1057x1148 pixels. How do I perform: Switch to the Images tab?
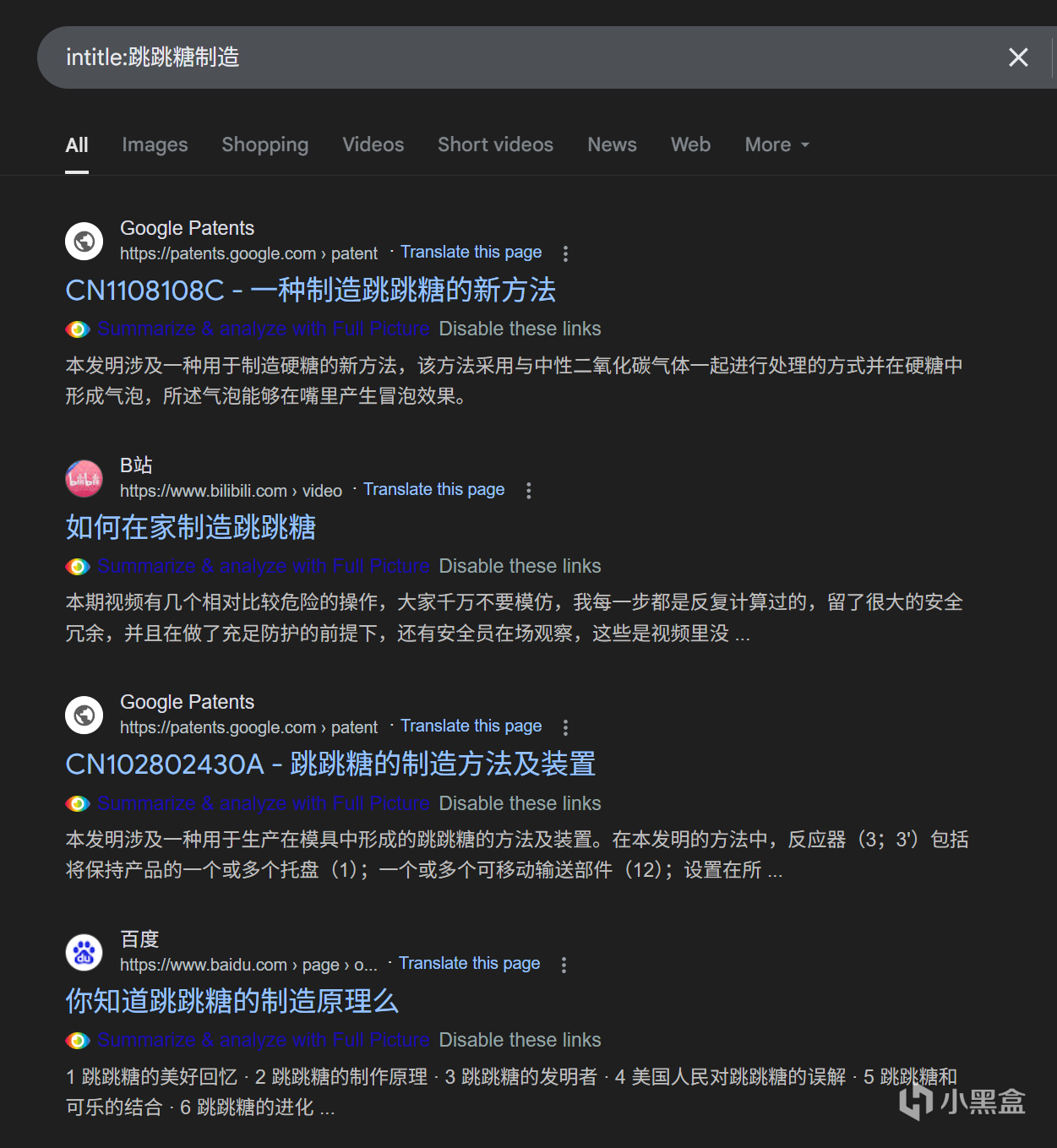pos(155,145)
